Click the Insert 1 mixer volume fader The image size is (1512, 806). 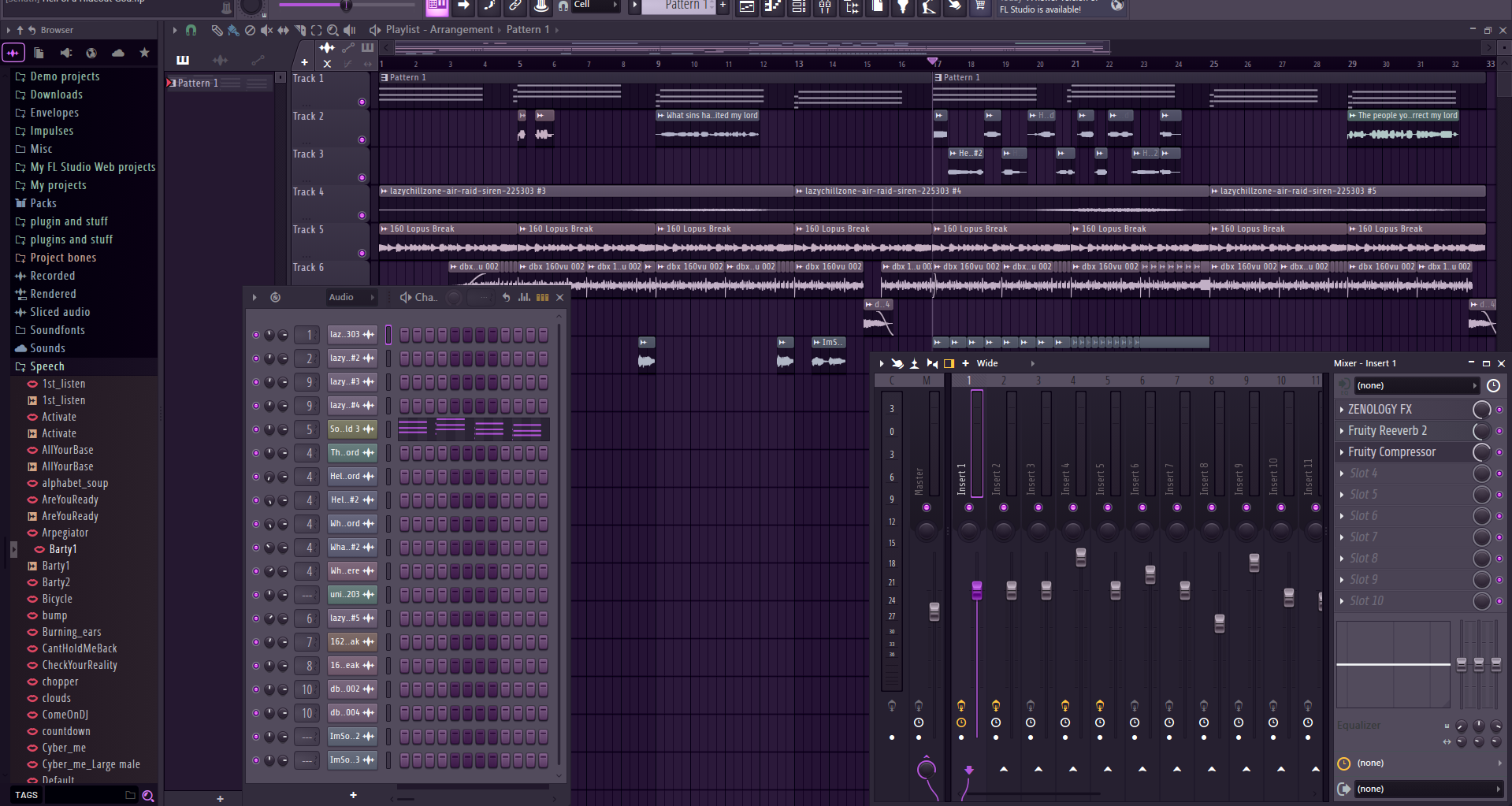pyautogui.click(x=977, y=590)
